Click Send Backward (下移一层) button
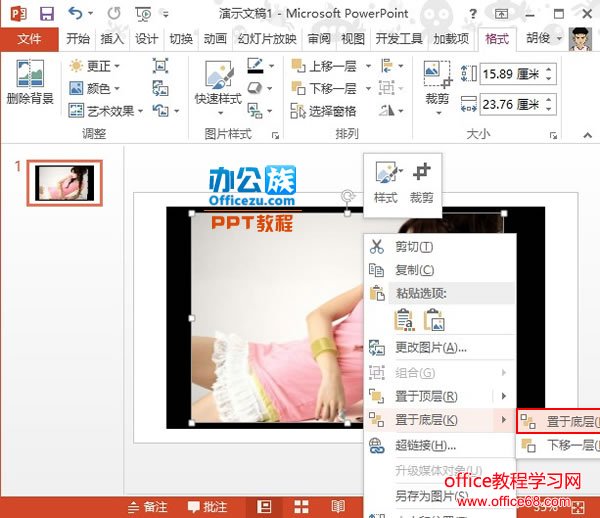 (x=324, y=88)
